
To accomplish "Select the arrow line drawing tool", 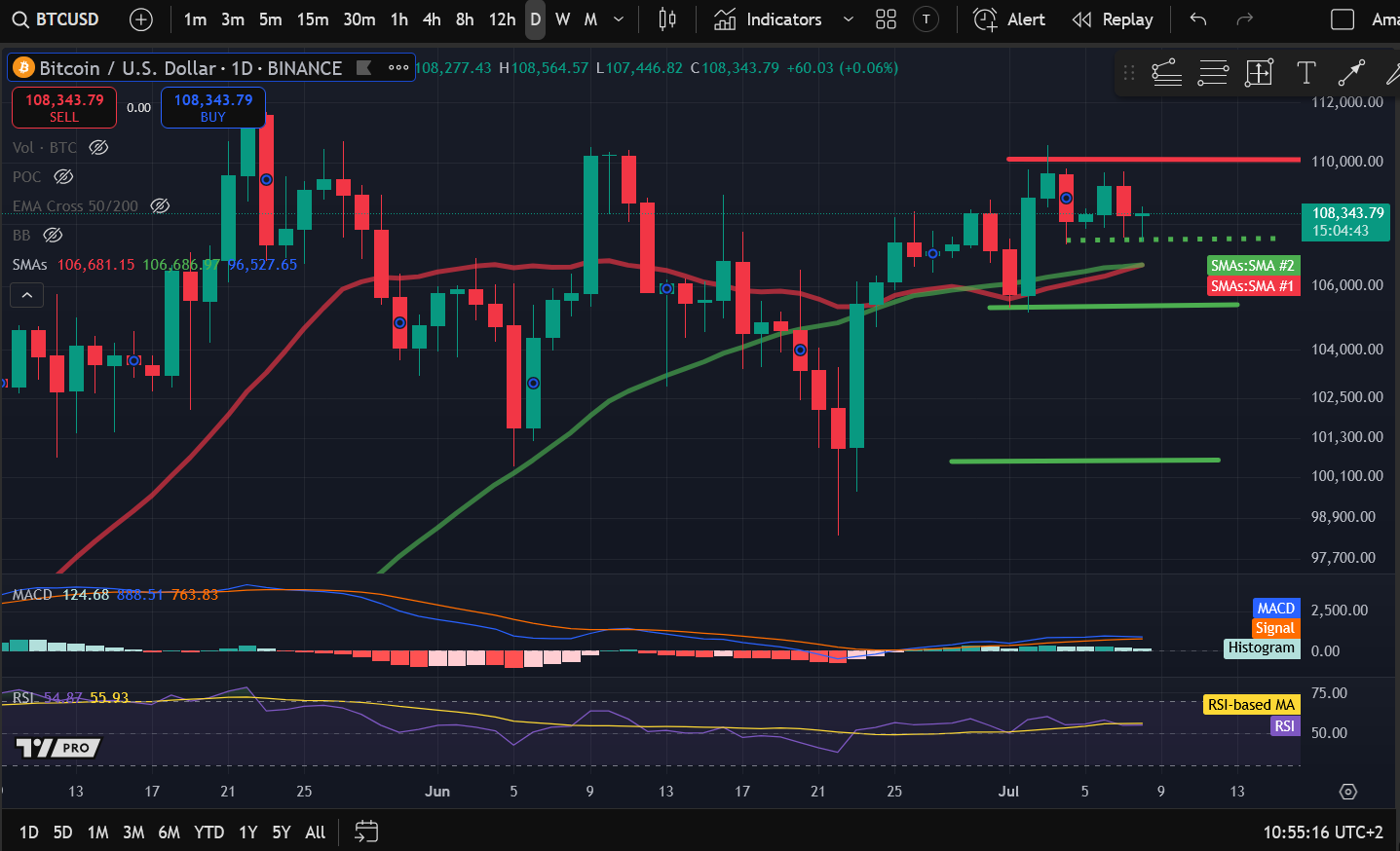I will (1351, 72).
